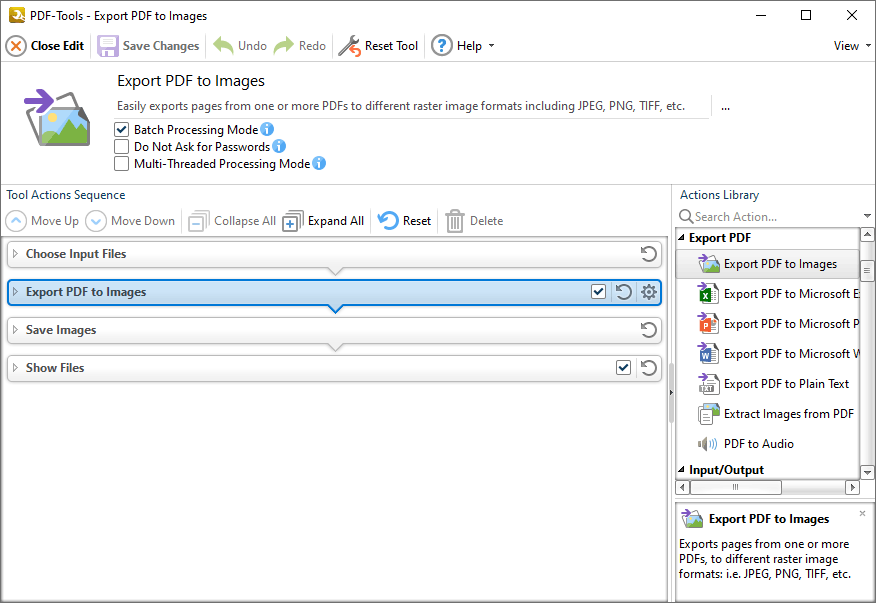Click the library scroll left arrow
The height and width of the screenshot is (603, 876).
pyautogui.click(x=682, y=487)
